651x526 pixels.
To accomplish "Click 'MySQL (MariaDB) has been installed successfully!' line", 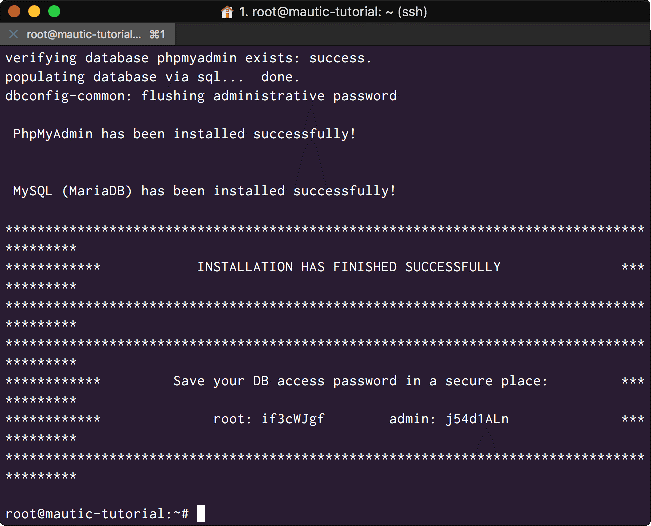I will [x=204, y=191].
